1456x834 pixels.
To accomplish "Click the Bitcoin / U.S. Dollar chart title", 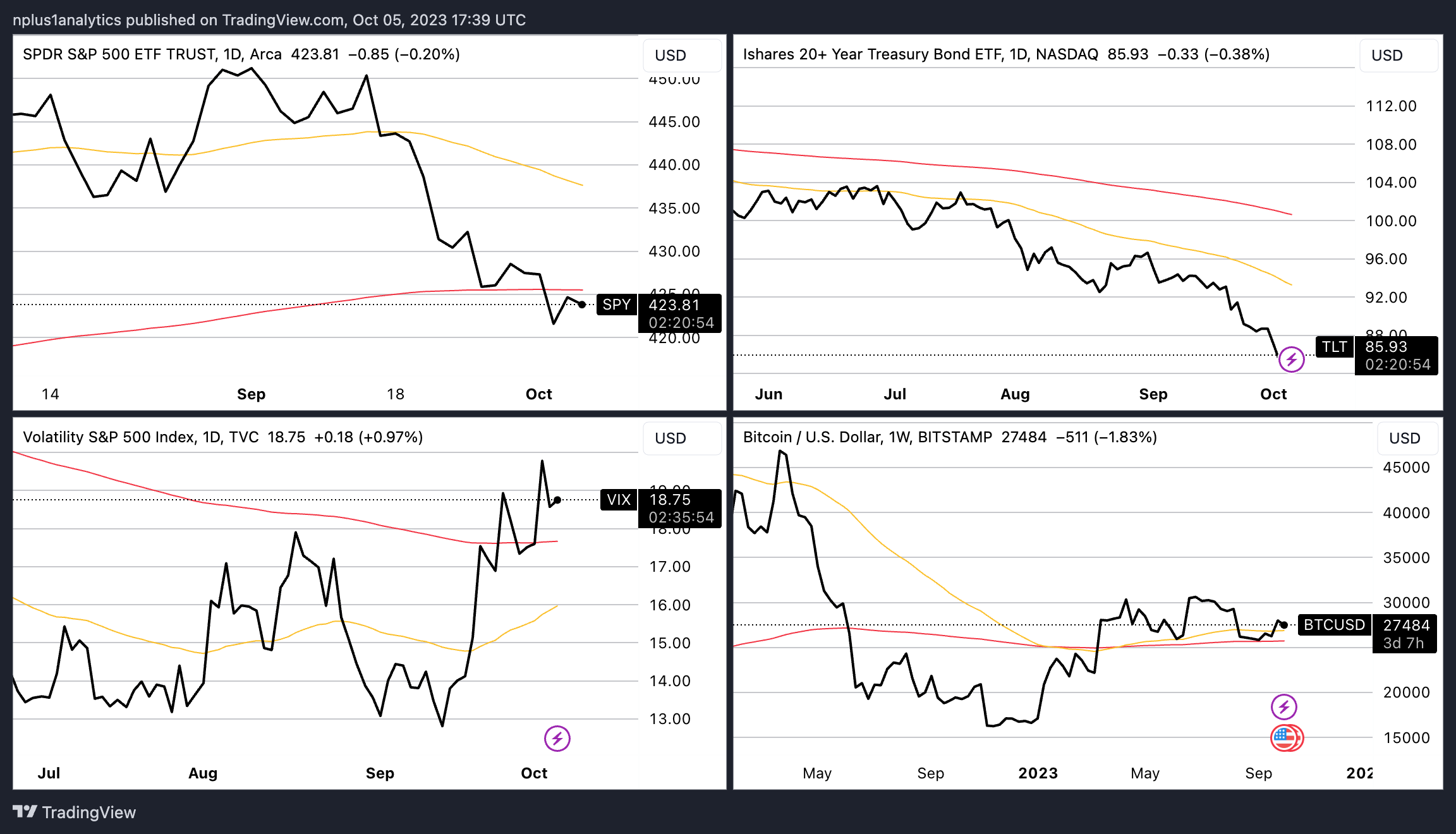I will pos(813,437).
